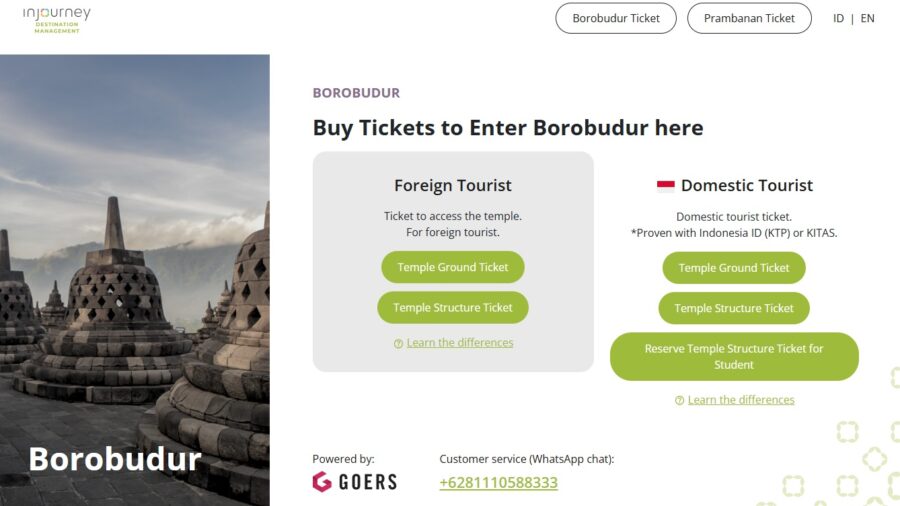Screen dimensions: 900x506
Task: Switch language to EN
Action: (867, 18)
